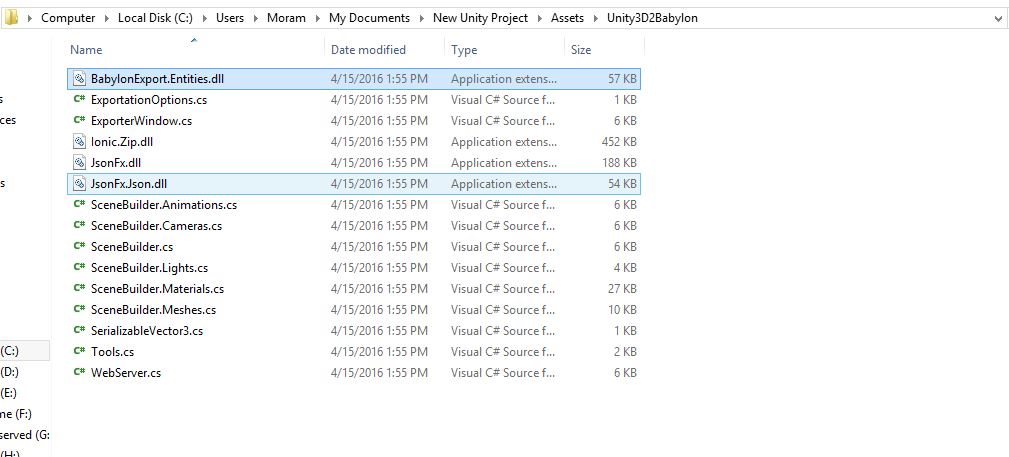Click the BabylonExport.Entities.dll file icon

pos(79,79)
